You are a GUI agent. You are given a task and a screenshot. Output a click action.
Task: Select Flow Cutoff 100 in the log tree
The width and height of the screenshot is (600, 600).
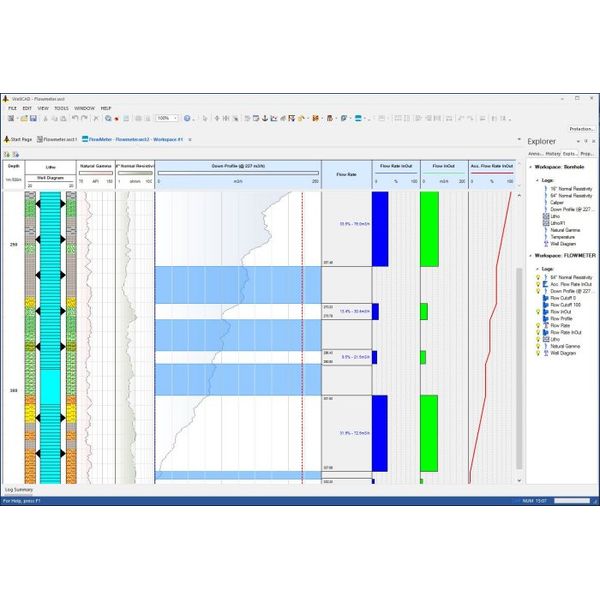click(x=565, y=304)
